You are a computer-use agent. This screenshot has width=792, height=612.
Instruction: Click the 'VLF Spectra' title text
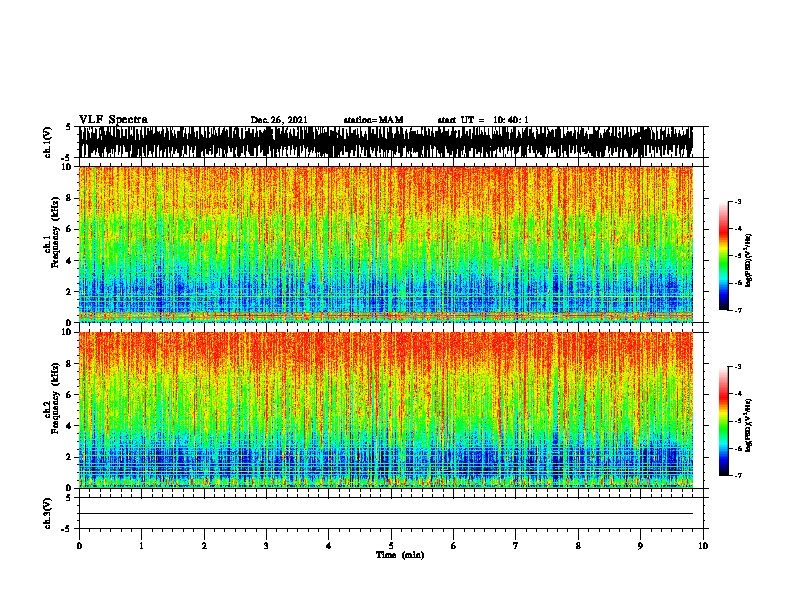[x=113, y=120]
